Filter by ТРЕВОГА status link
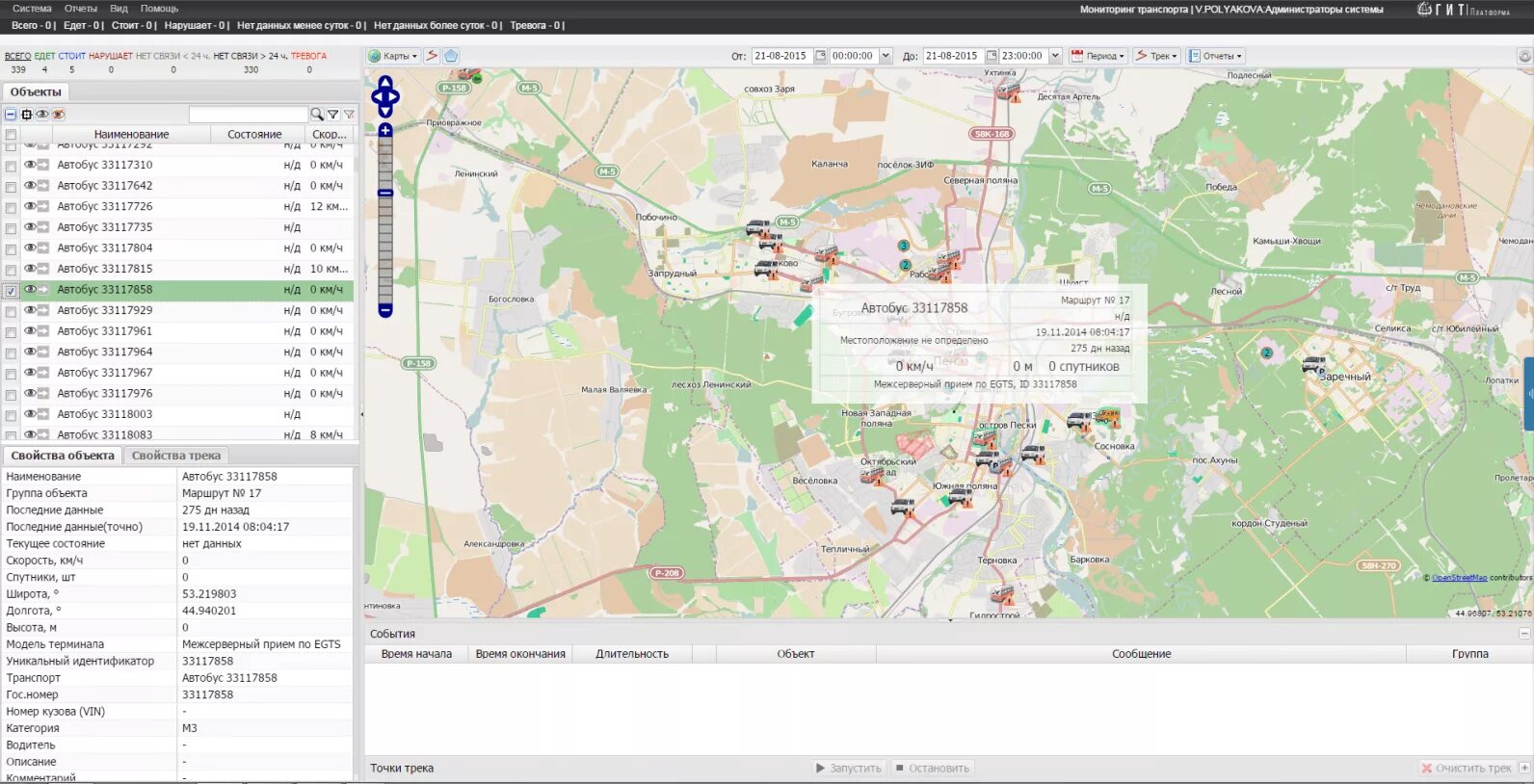 pyautogui.click(x=309, y=56)
